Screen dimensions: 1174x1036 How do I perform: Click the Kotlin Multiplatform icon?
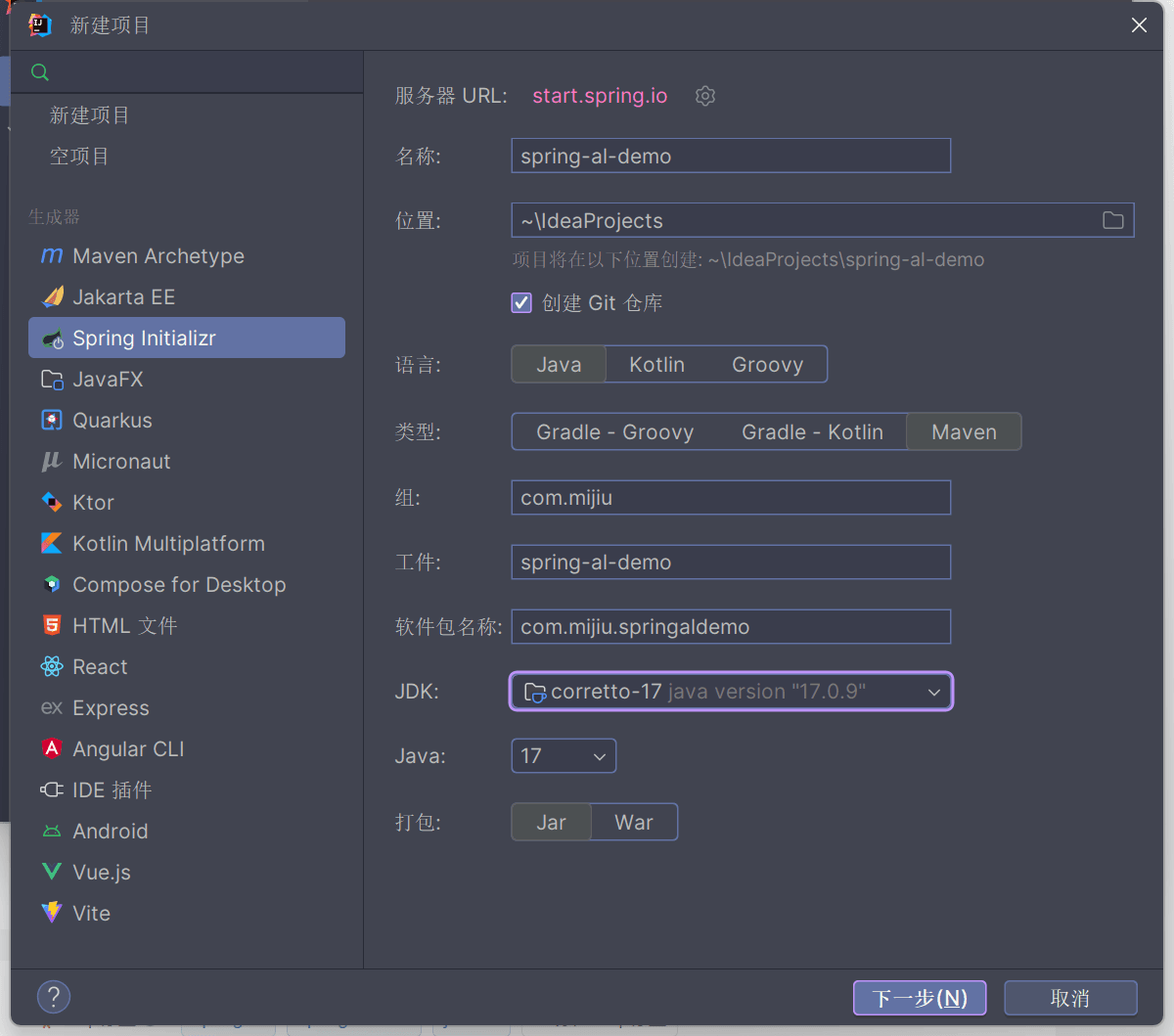pos(52,544)
